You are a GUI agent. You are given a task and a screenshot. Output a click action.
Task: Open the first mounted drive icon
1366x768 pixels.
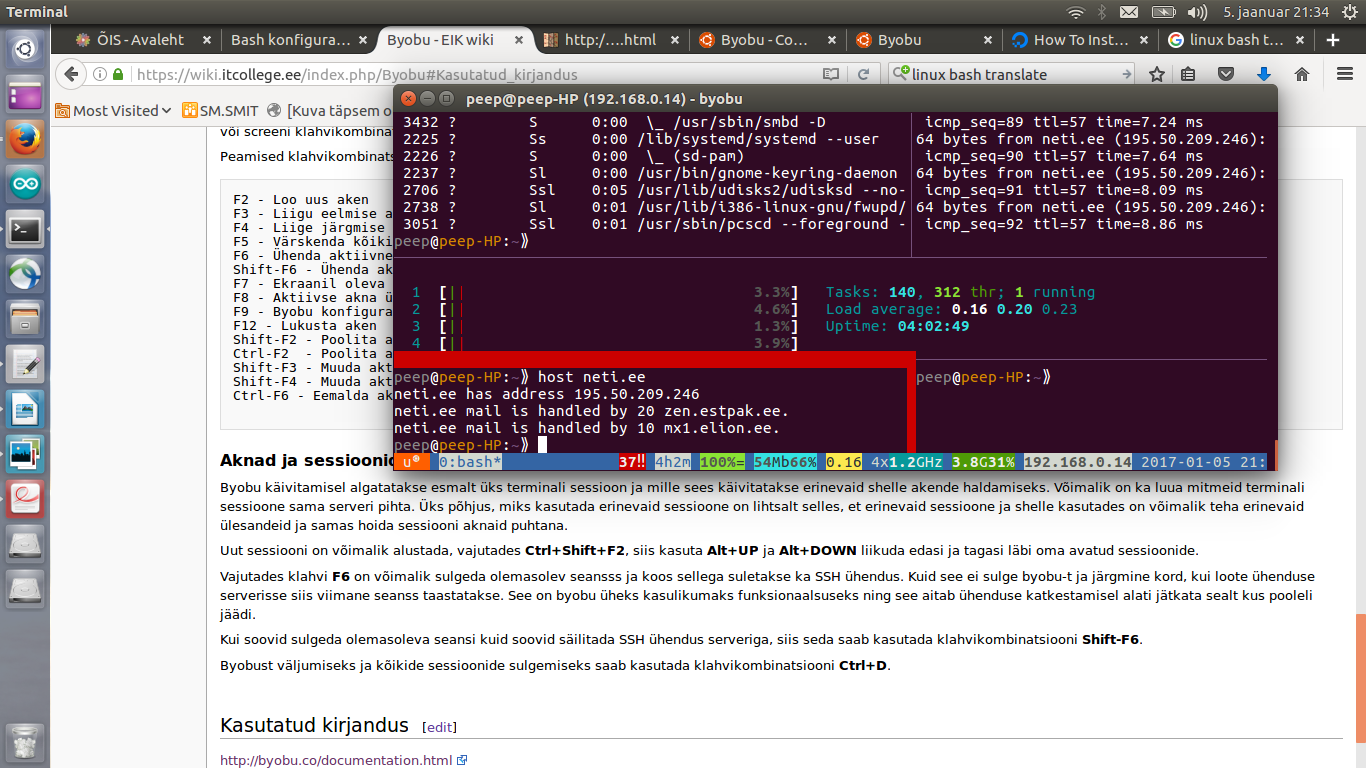pyautogui.click(x=25, y=544)
